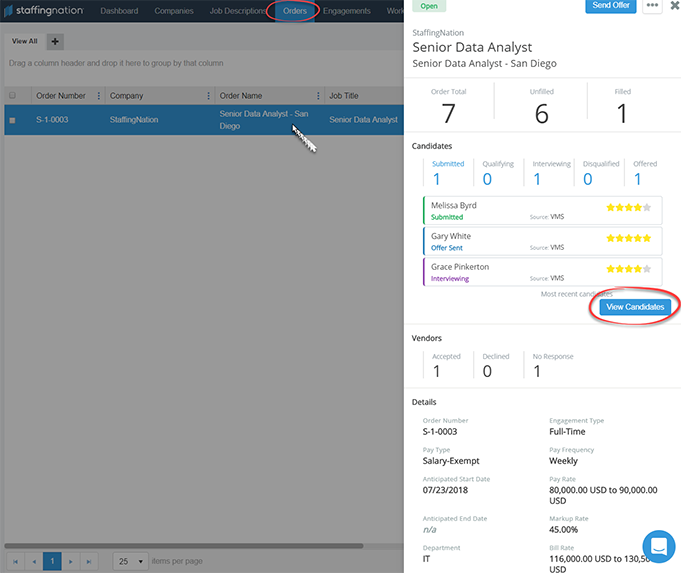This screenshot has height=573, width=681.
Task: Open the Dashboard menu item
Action: [119, 11]
